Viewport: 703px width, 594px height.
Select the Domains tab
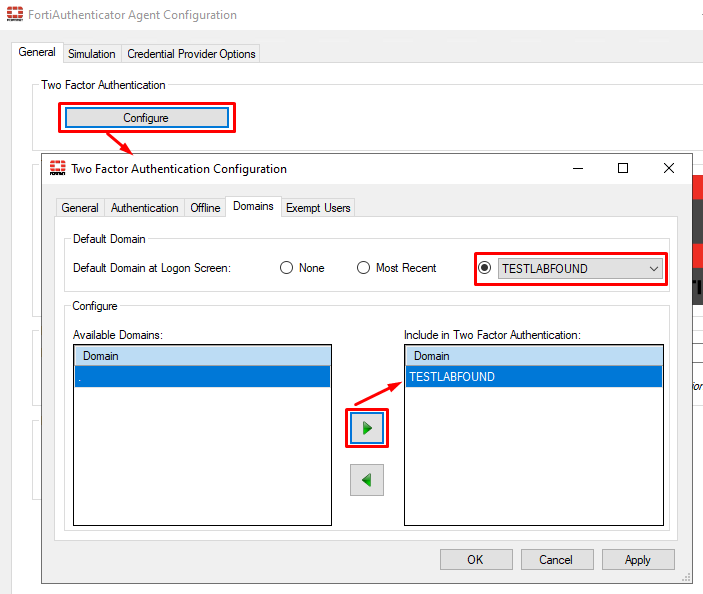point(253,206)
